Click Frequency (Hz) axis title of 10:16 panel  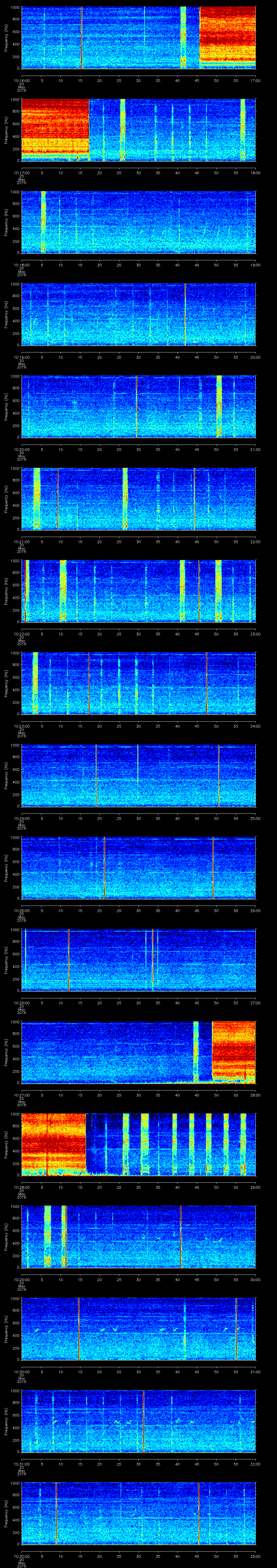(6, 38)
